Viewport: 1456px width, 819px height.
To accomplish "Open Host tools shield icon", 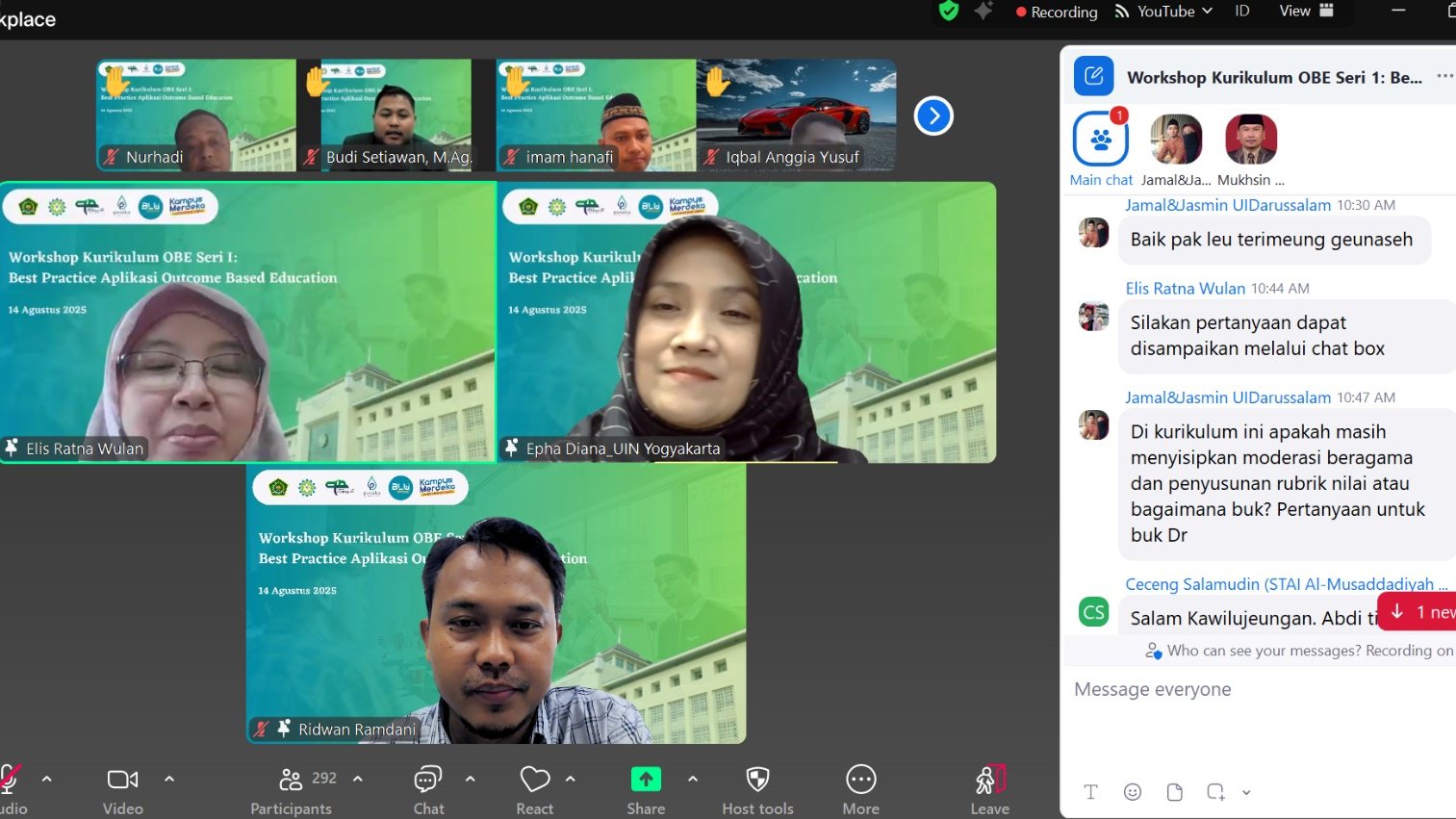I will click(x=757, y=780).
